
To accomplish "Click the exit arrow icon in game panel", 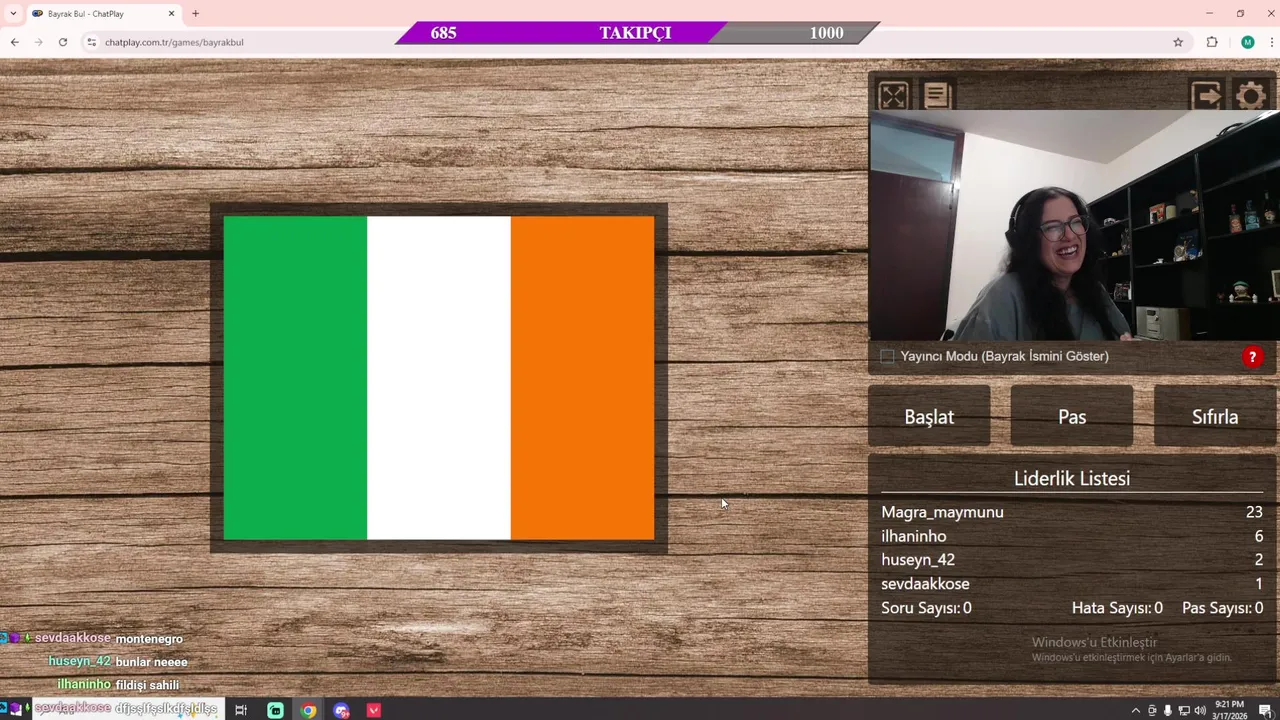I will [1206, 96].
